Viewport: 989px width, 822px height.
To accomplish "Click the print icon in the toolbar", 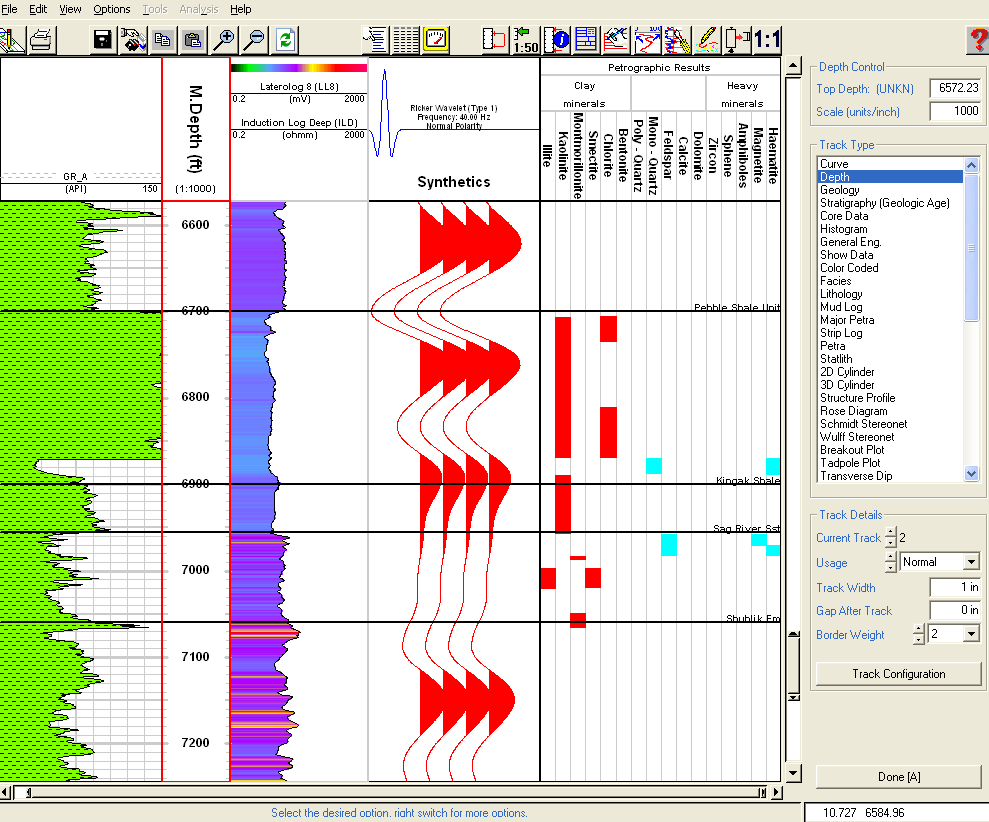I will coord(42,40).
